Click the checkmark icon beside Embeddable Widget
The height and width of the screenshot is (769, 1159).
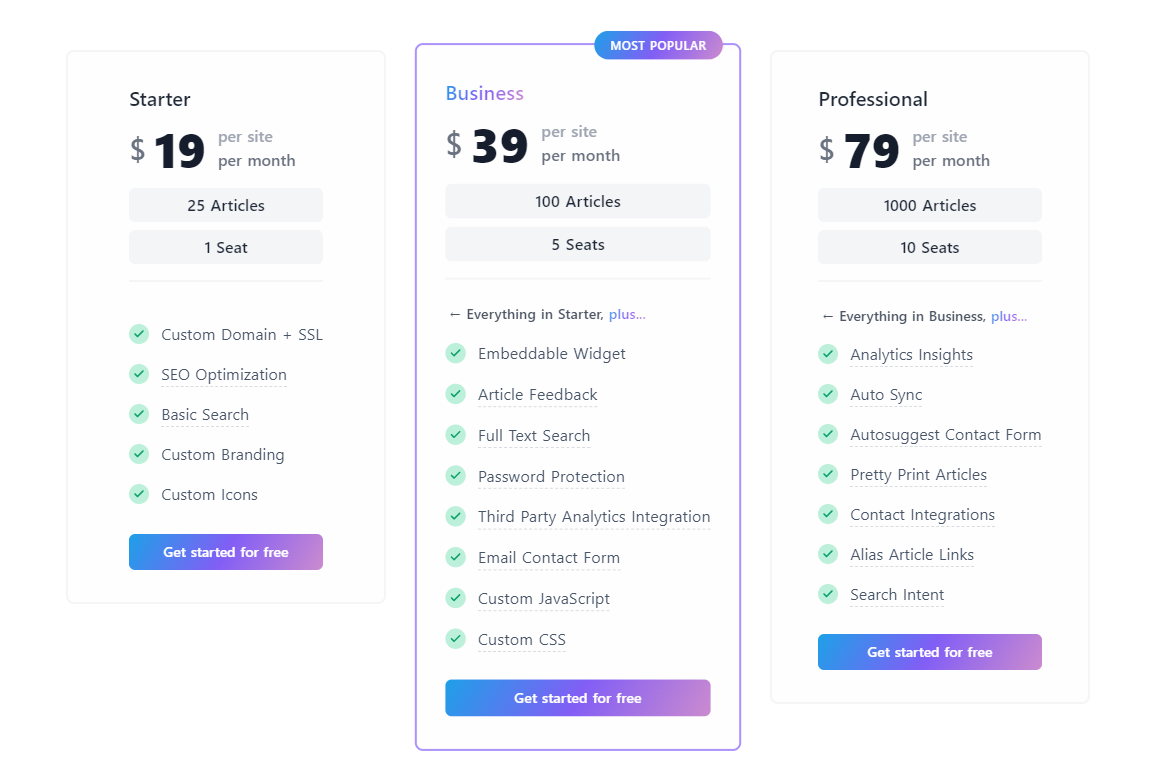(456, 353)
